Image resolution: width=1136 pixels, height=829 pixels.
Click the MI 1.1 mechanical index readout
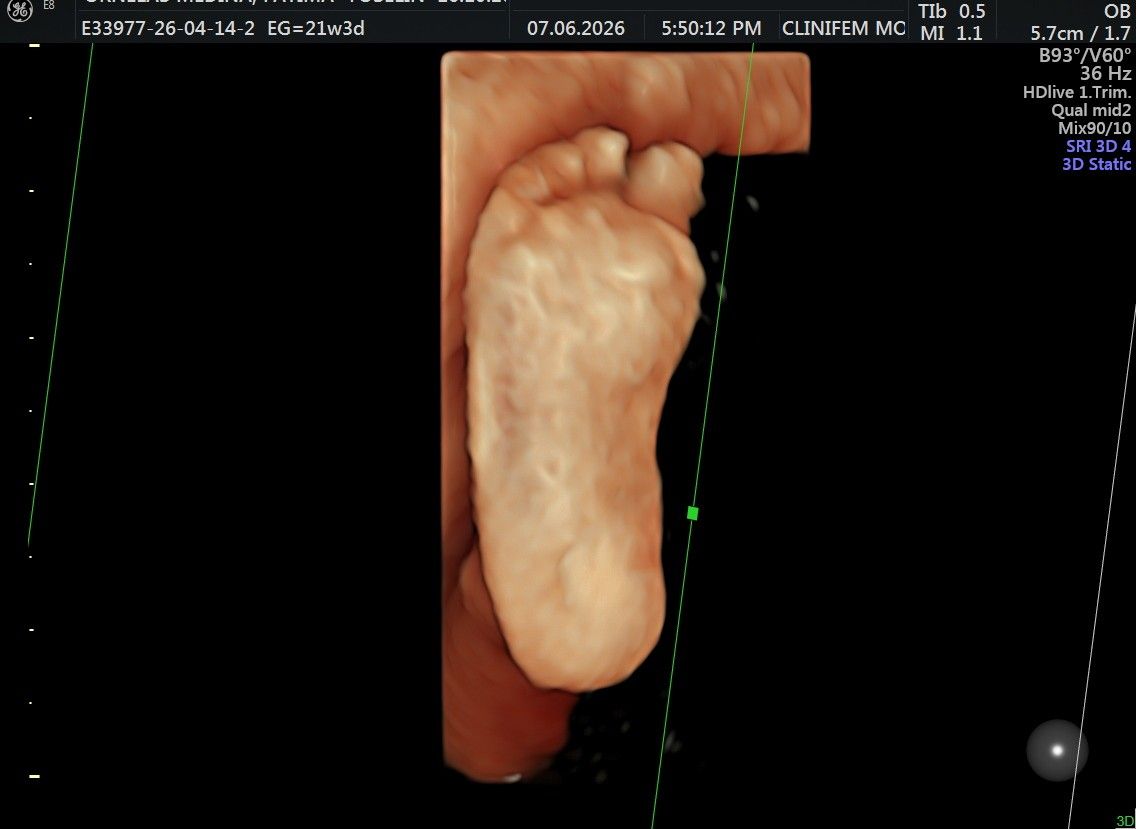click(x=951, y=33)
